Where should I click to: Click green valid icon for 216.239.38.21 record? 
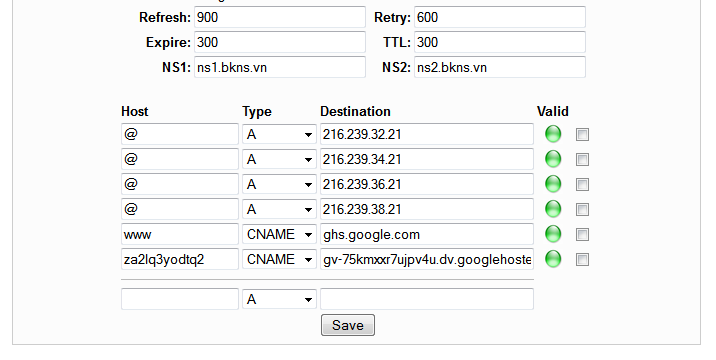pyautogui.click(x=553, y=209)
